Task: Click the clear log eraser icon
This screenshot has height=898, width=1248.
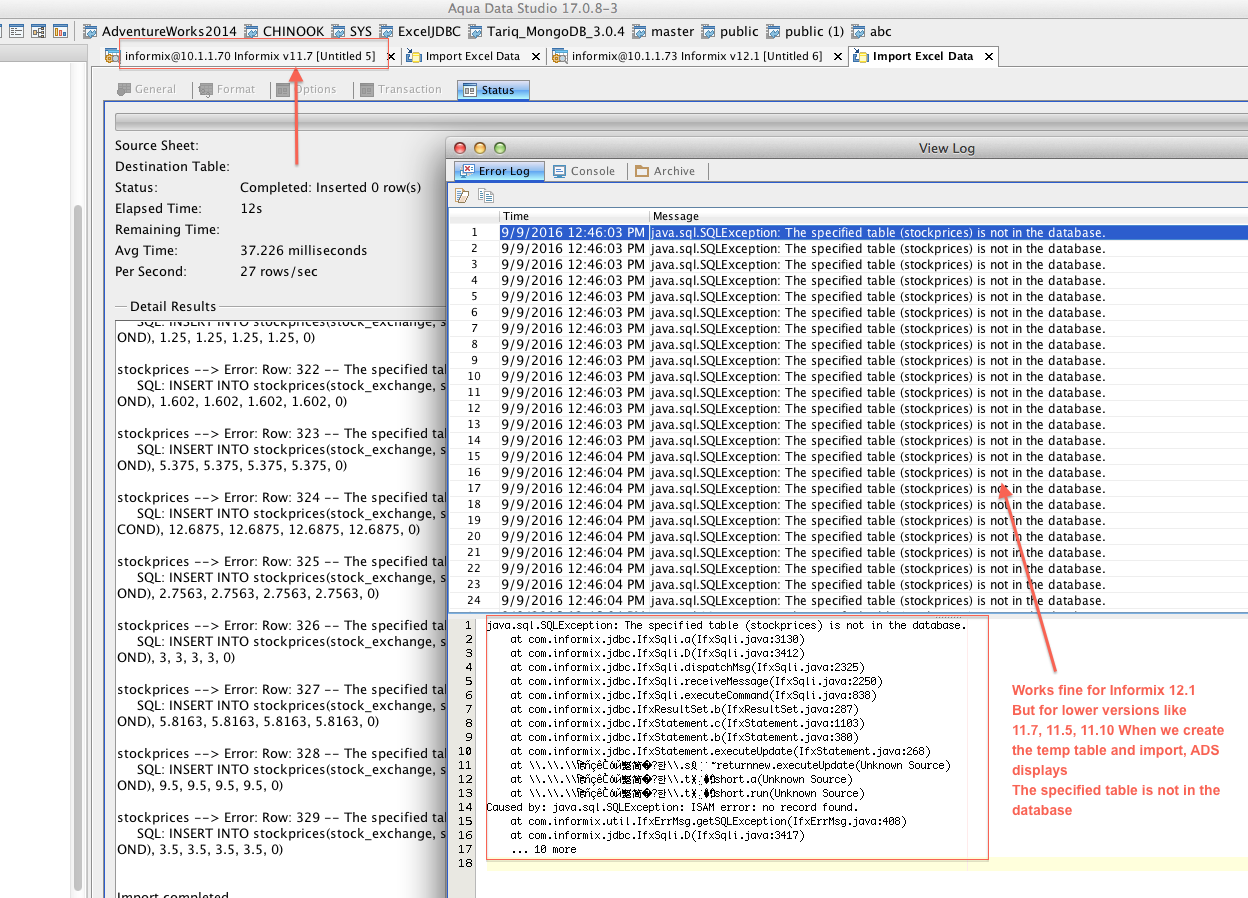Action: (462, 196)
